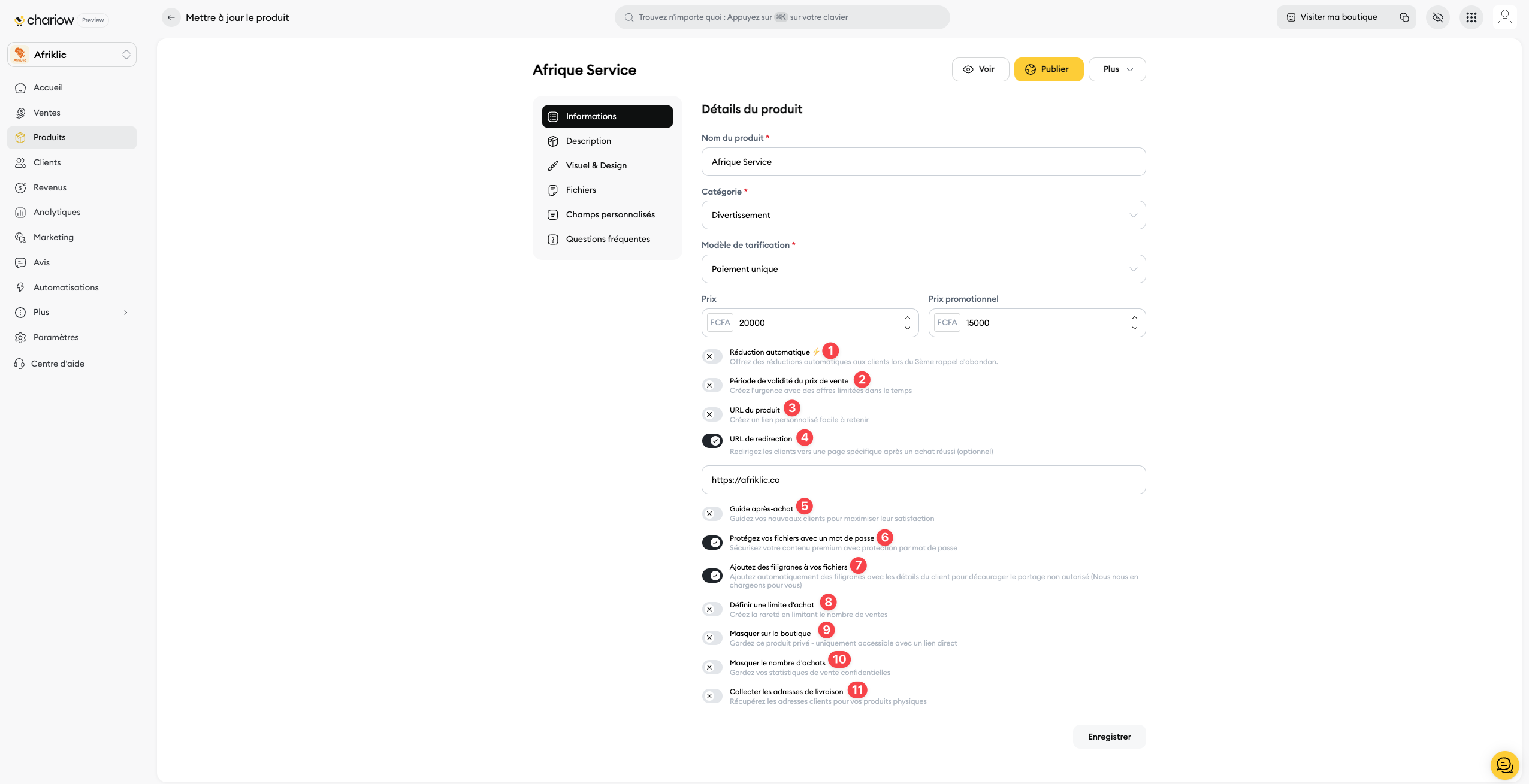Image resolution: width=1529 pixels, height=784 pixels.
Task: Open the apps grid icon in header
Action: click(1471, 17)
